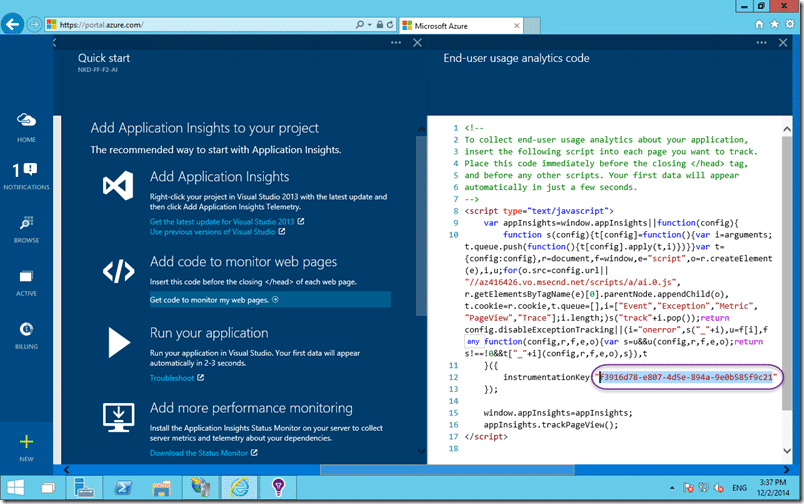Close End-user usage analytics code blade
804x504 pixels.
(x=783, y=43)
